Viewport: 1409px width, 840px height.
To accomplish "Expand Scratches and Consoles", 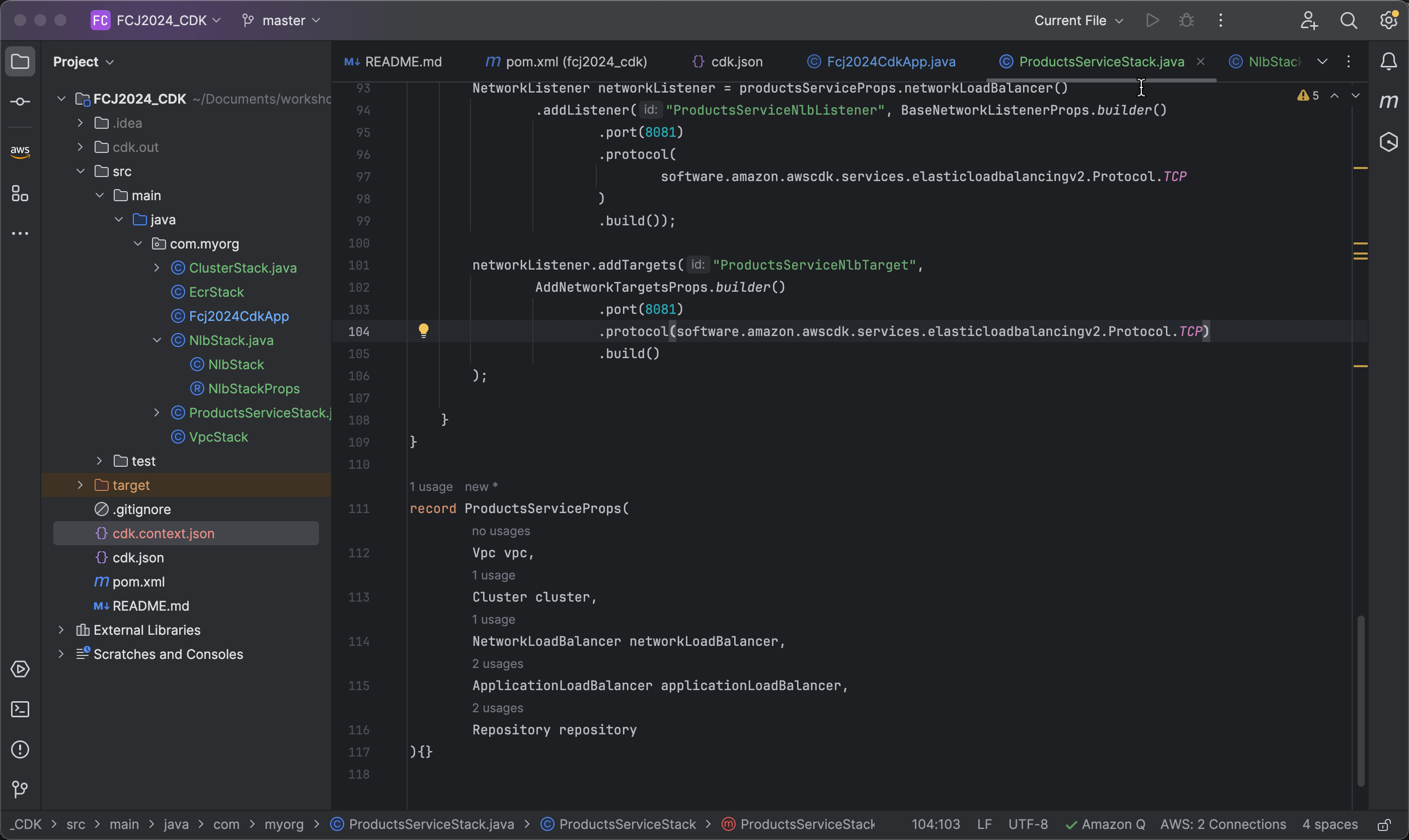I will (60, 654).
